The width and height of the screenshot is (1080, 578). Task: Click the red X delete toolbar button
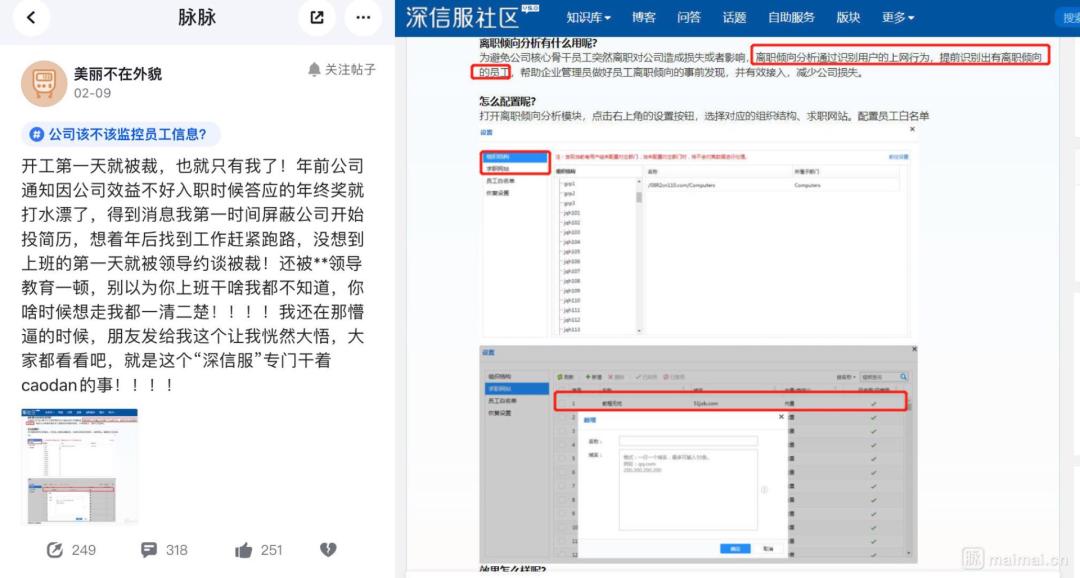click(616, 377)
